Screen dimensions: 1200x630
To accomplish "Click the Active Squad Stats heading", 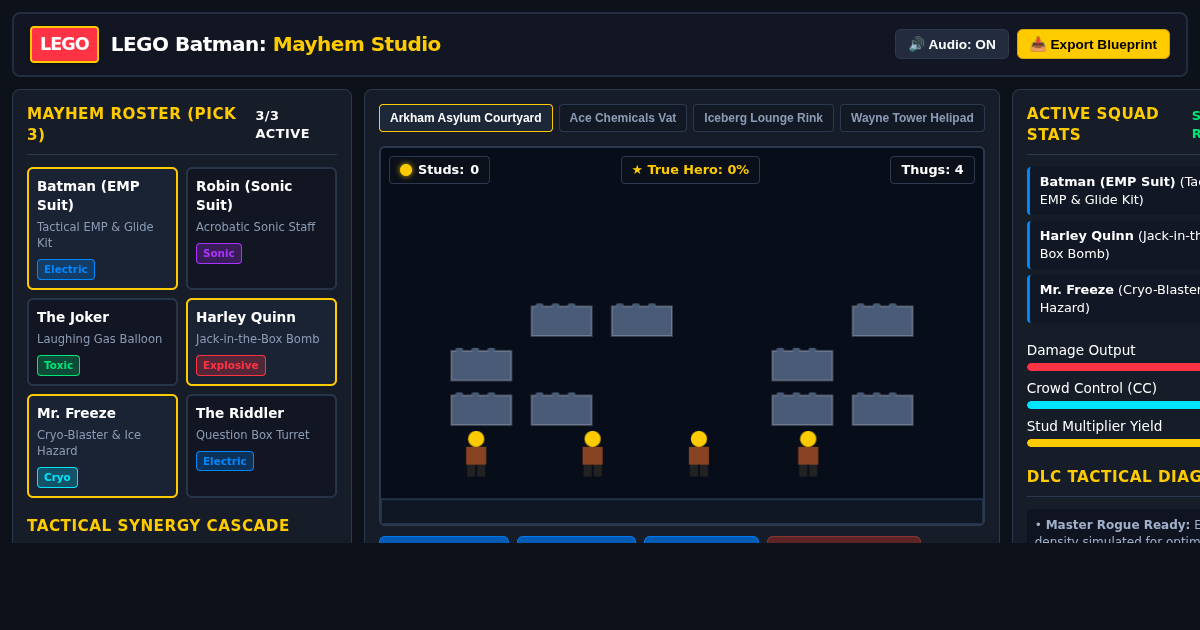I will (1093, 124).
